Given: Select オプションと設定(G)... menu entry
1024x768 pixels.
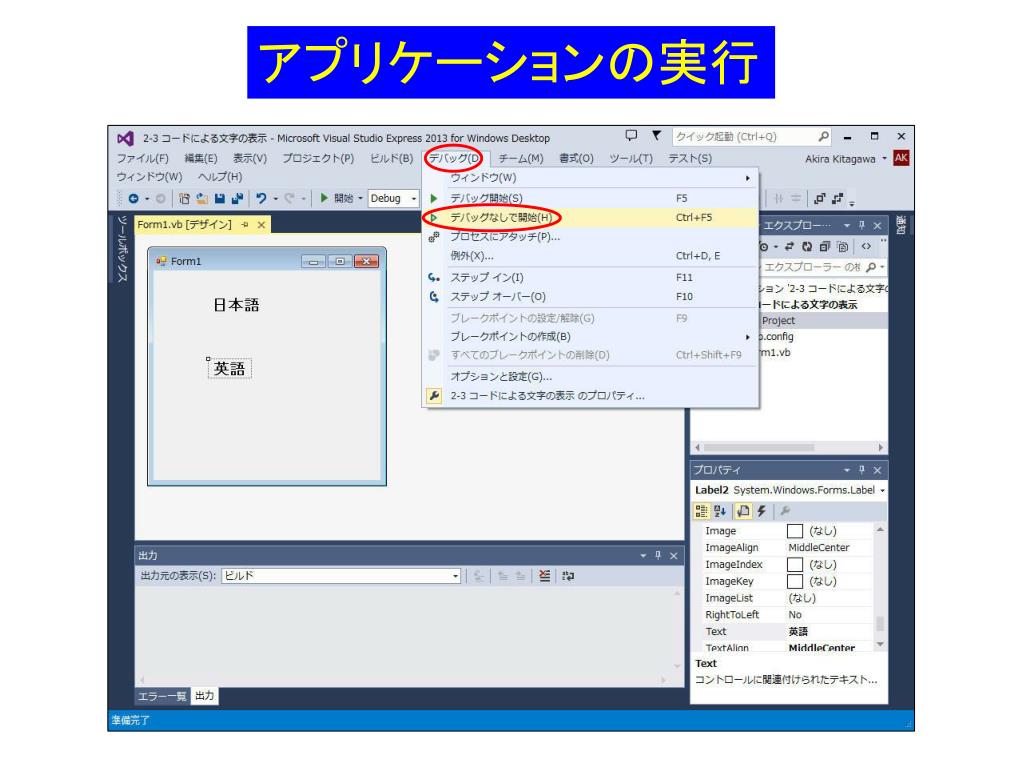Looking at the screenshot, I should (591, 377).
